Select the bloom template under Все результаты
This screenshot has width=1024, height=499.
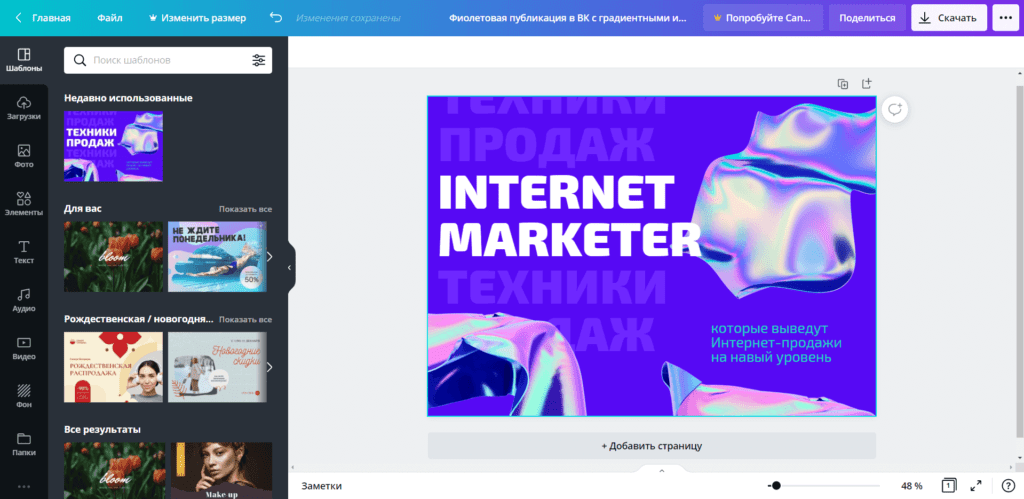[x=114, y=470]
